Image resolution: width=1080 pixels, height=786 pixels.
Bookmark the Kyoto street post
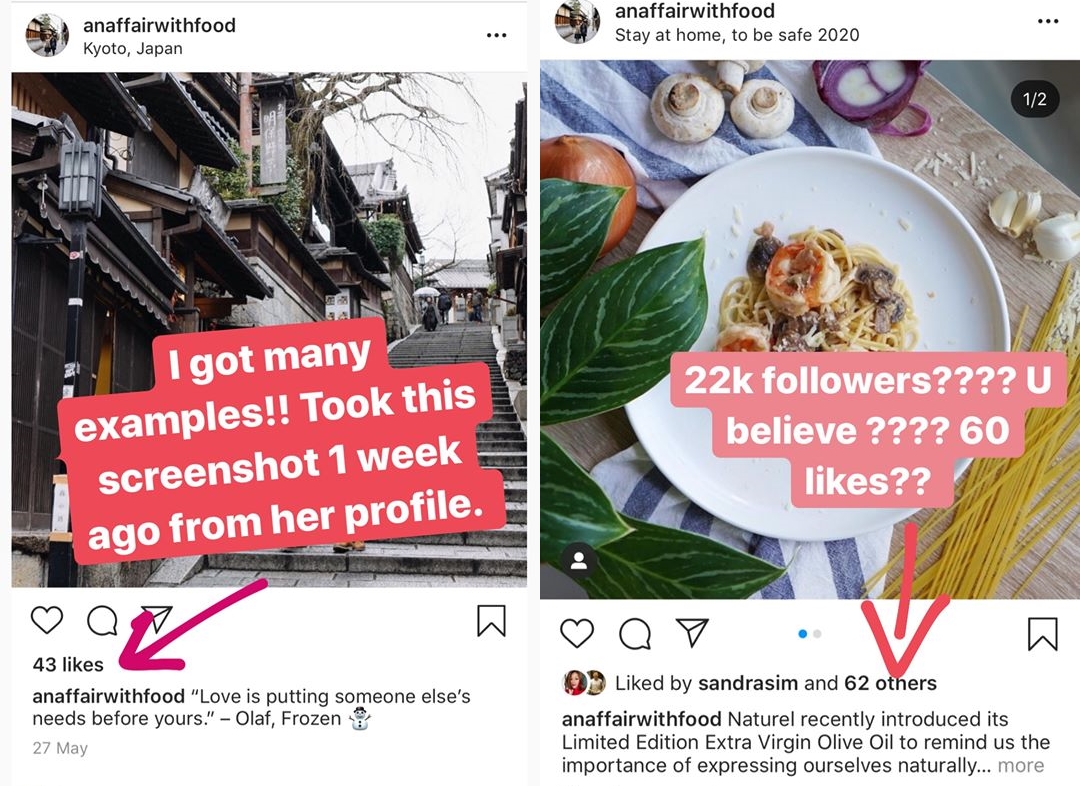pos(491,621)
